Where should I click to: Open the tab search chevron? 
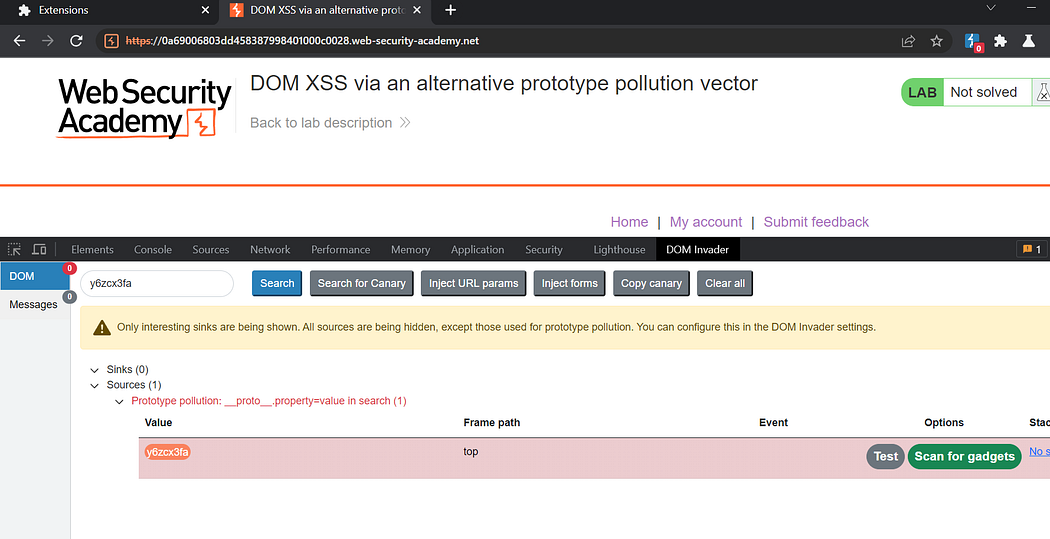coord(991,8)
